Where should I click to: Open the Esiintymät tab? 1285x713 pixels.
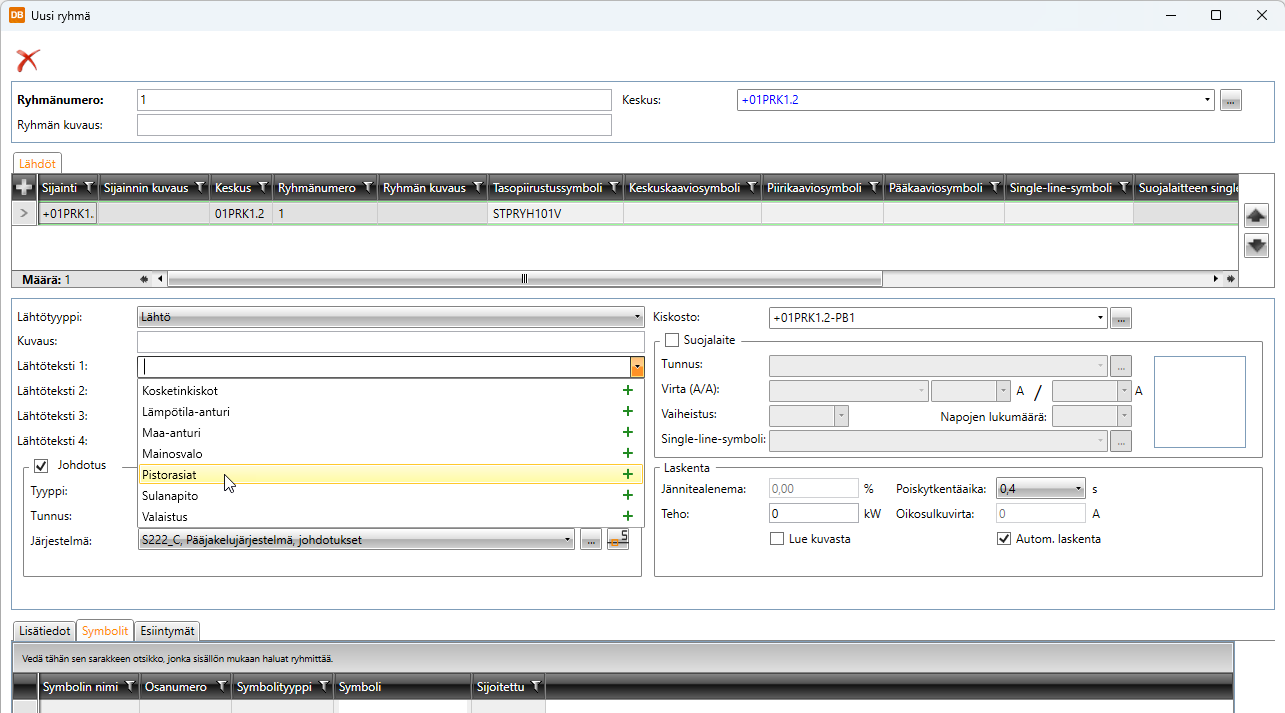tap(168, 631)
